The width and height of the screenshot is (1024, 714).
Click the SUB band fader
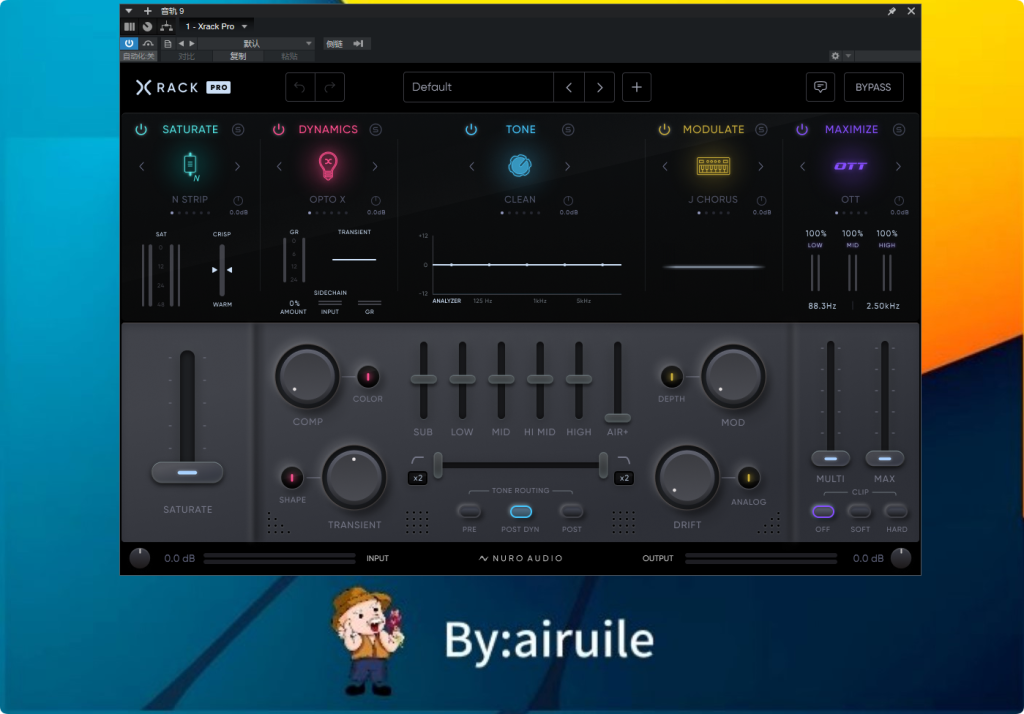[423, 380]
